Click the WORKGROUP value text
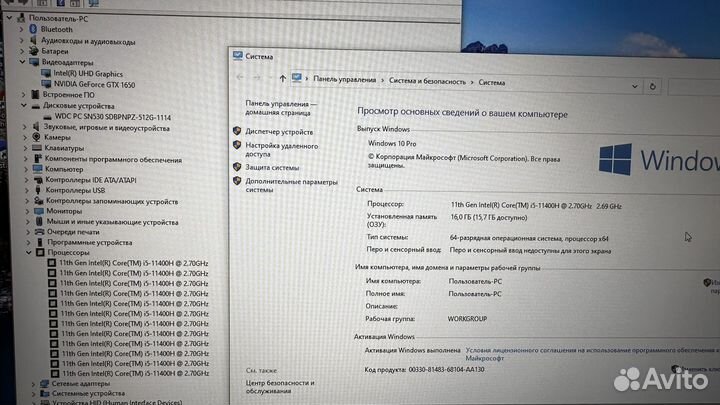The width and height of the screenshot is (720, 405). coord(467,319)
